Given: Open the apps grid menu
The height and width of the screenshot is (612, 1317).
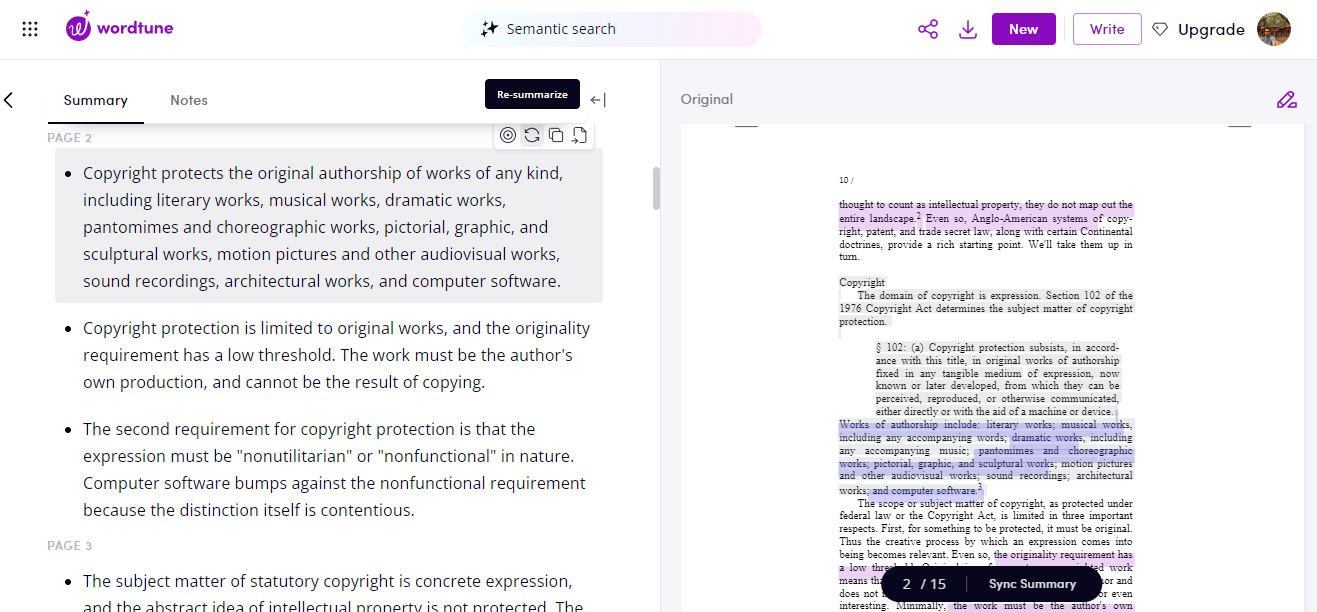Looking at the screenshot, I should [x=30, y=29].
